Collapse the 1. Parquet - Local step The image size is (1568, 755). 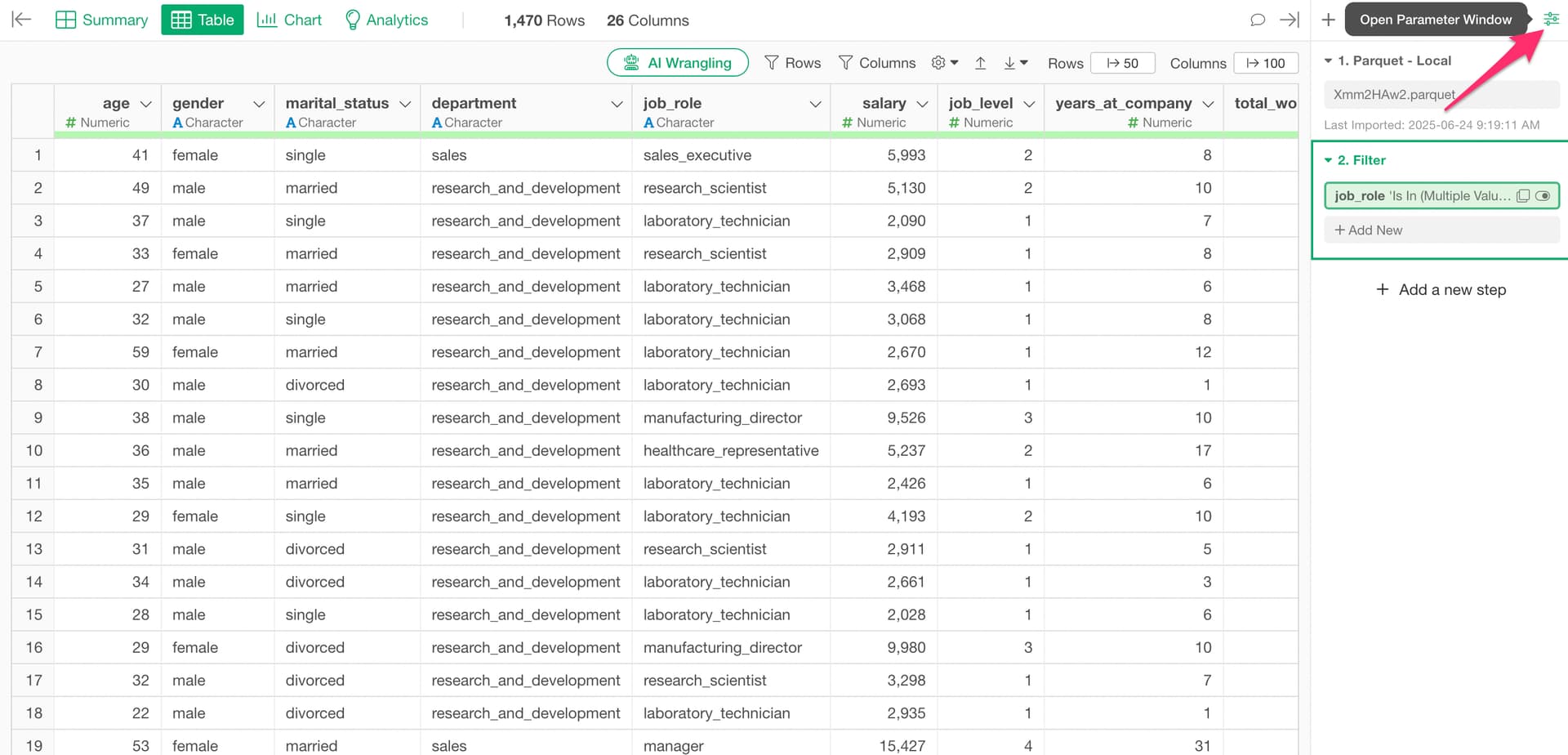click(x=1328, y=61)
